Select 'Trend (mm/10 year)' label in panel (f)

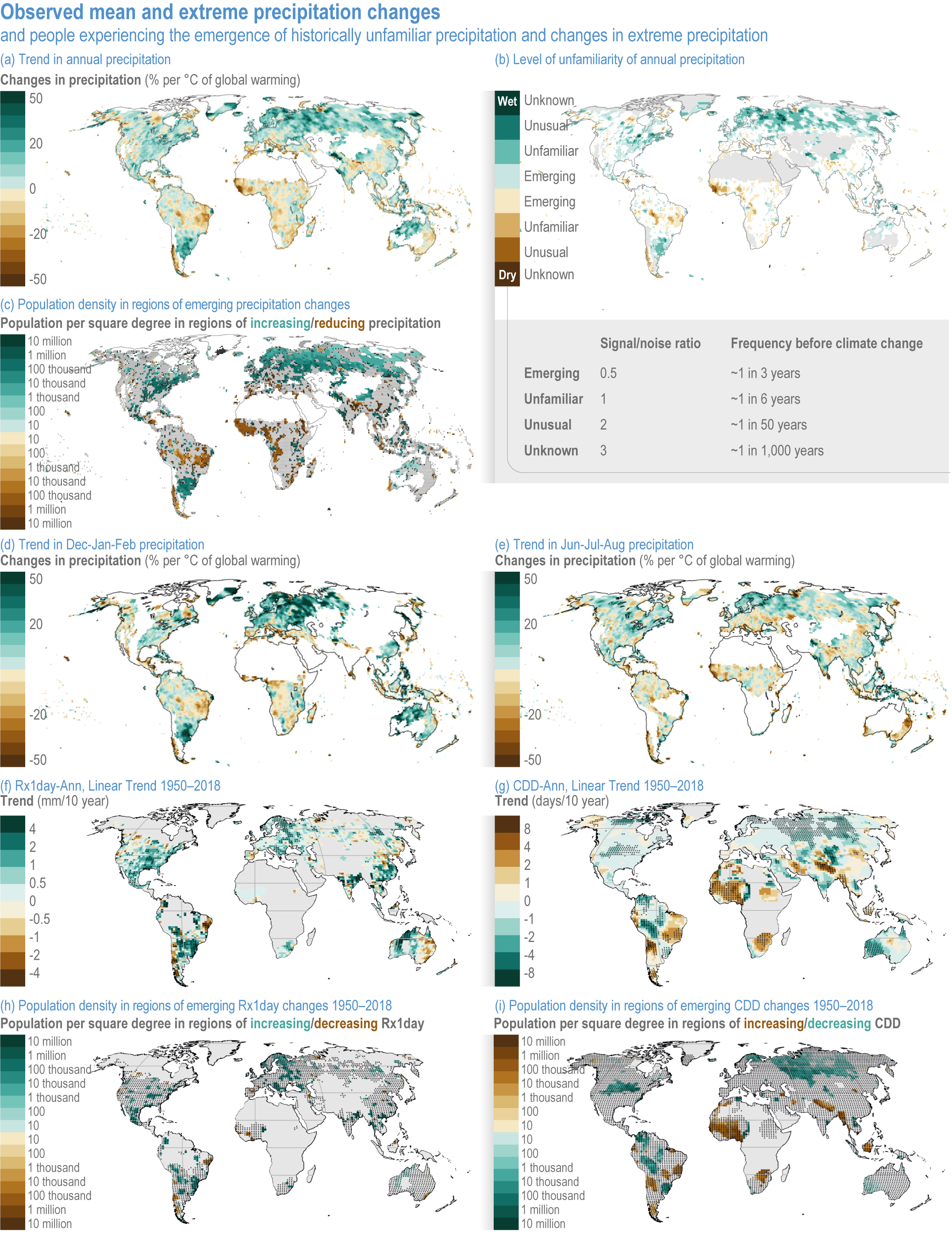coord(54,801)
